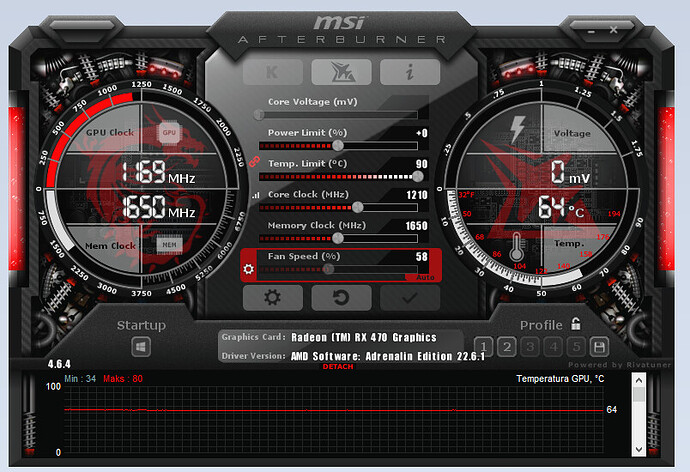Toggle the power/temp link chain icon

(254, 161)
